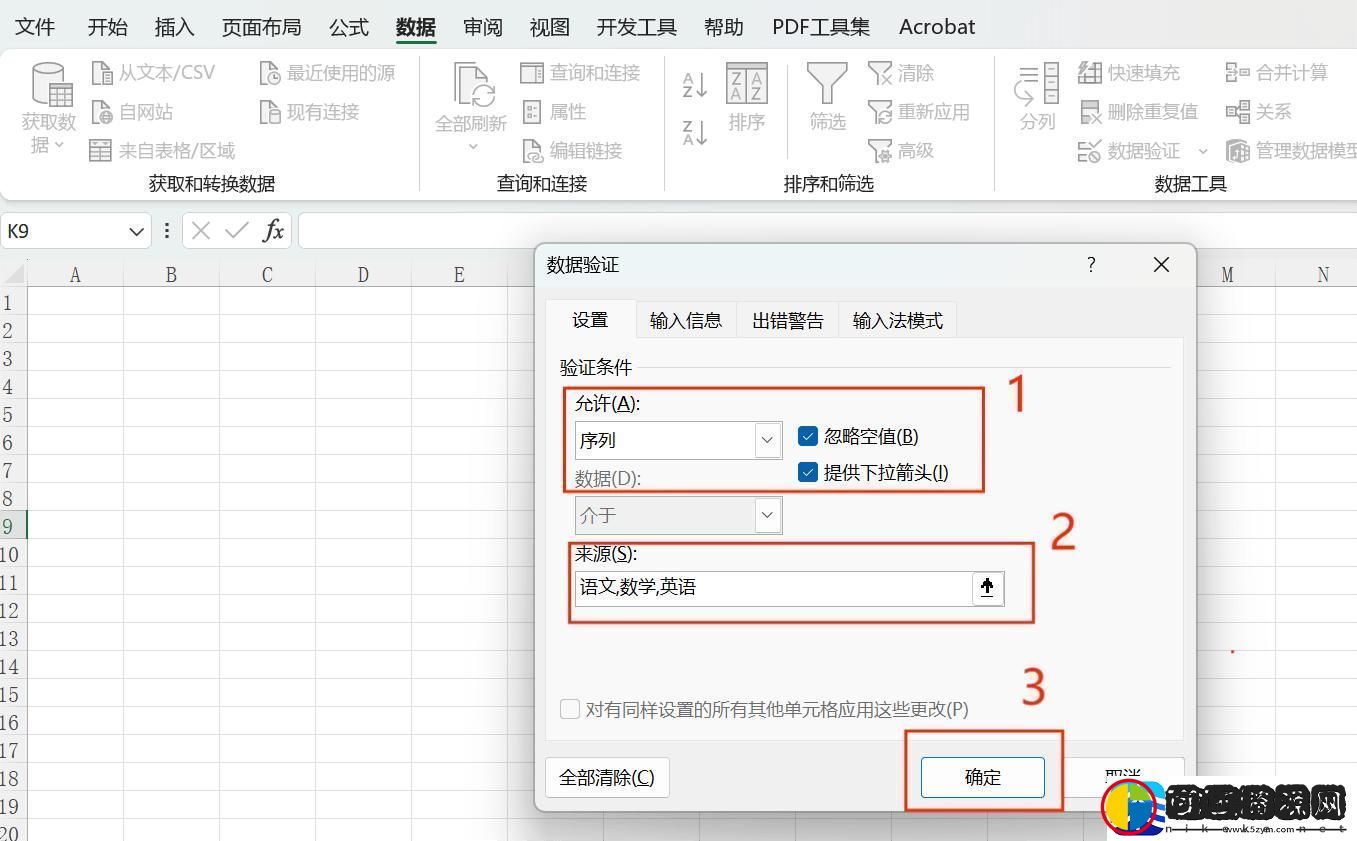Open the 获取数据 (Get Data) icon
The image size is (1357, 841).
tap(51, 84)
